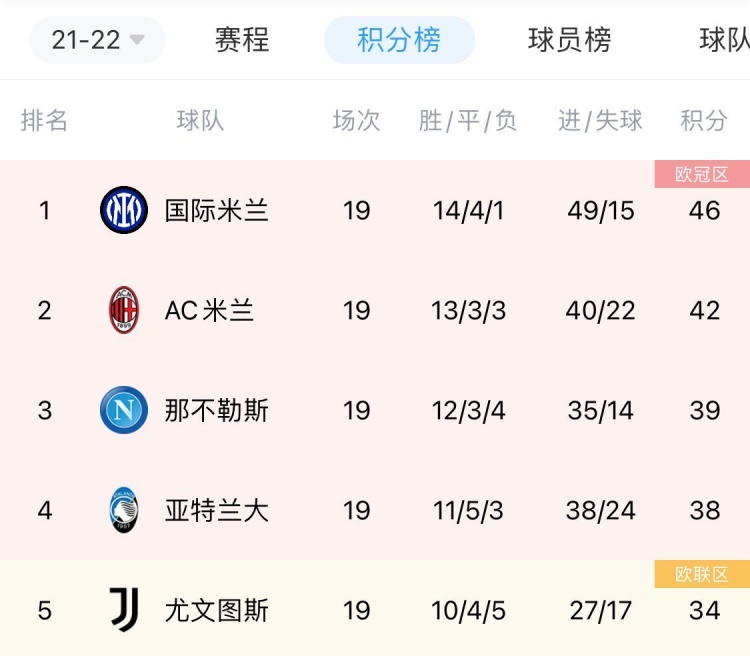The width and height of the screenshot is (750, 656).
Task: Click the 欧冠区 zone badge
Action: pyautogui.click(x=702, y=174)
